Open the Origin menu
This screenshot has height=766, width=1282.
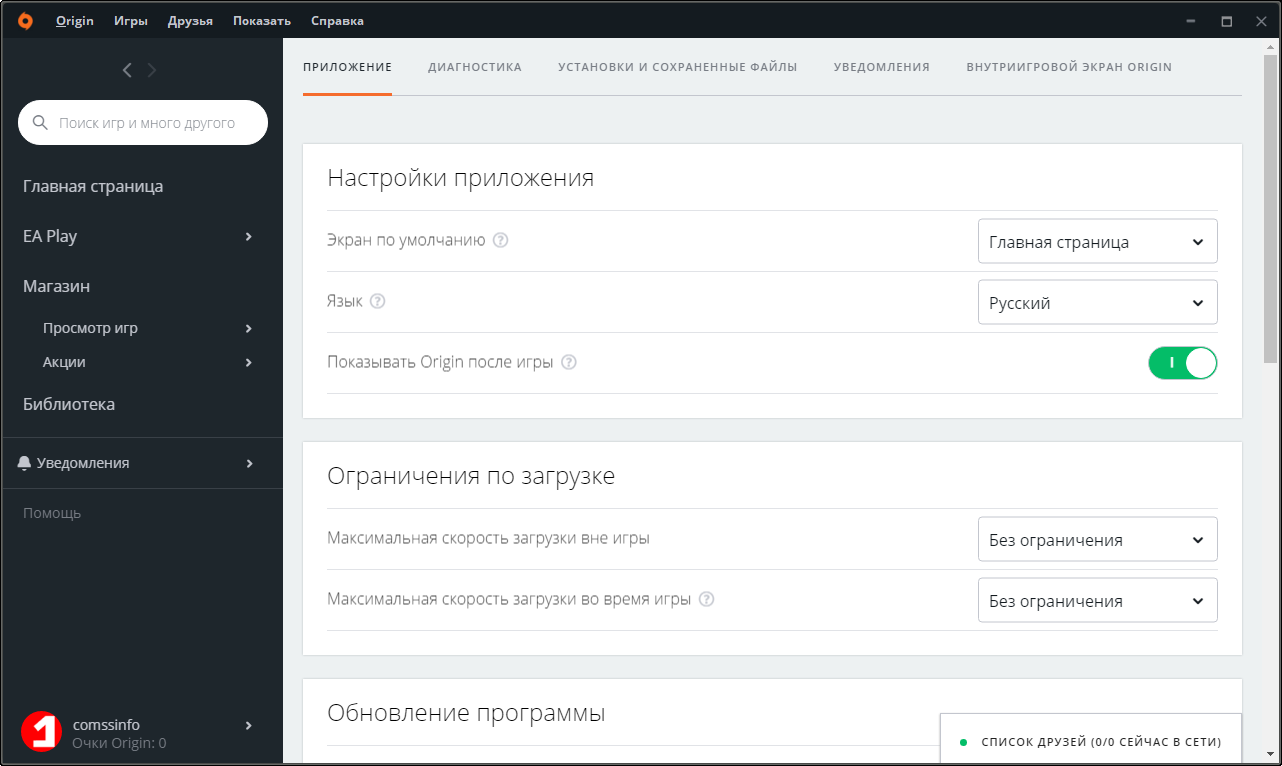tap(75, 21)
